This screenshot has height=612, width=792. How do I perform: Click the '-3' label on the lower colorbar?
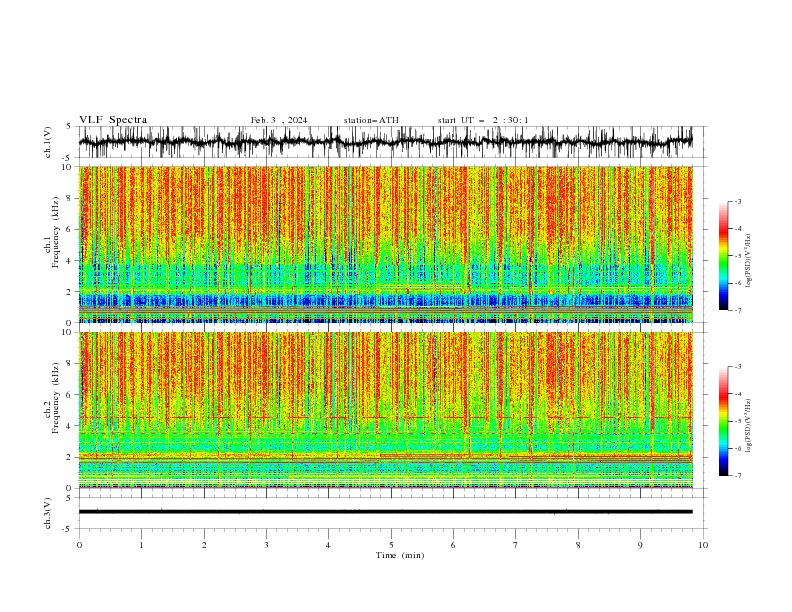click(x=737, y=367)
